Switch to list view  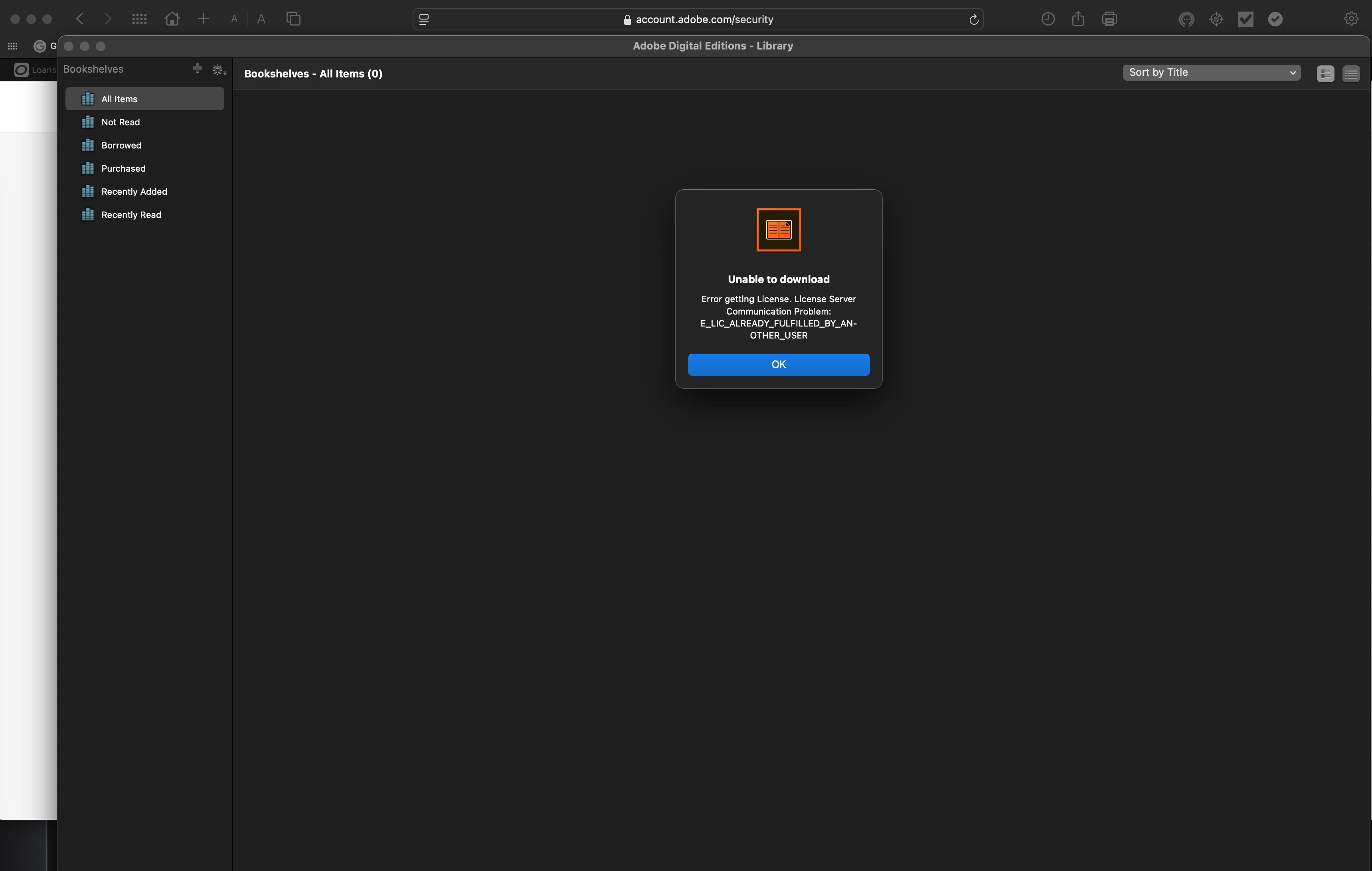point(1351,74)
